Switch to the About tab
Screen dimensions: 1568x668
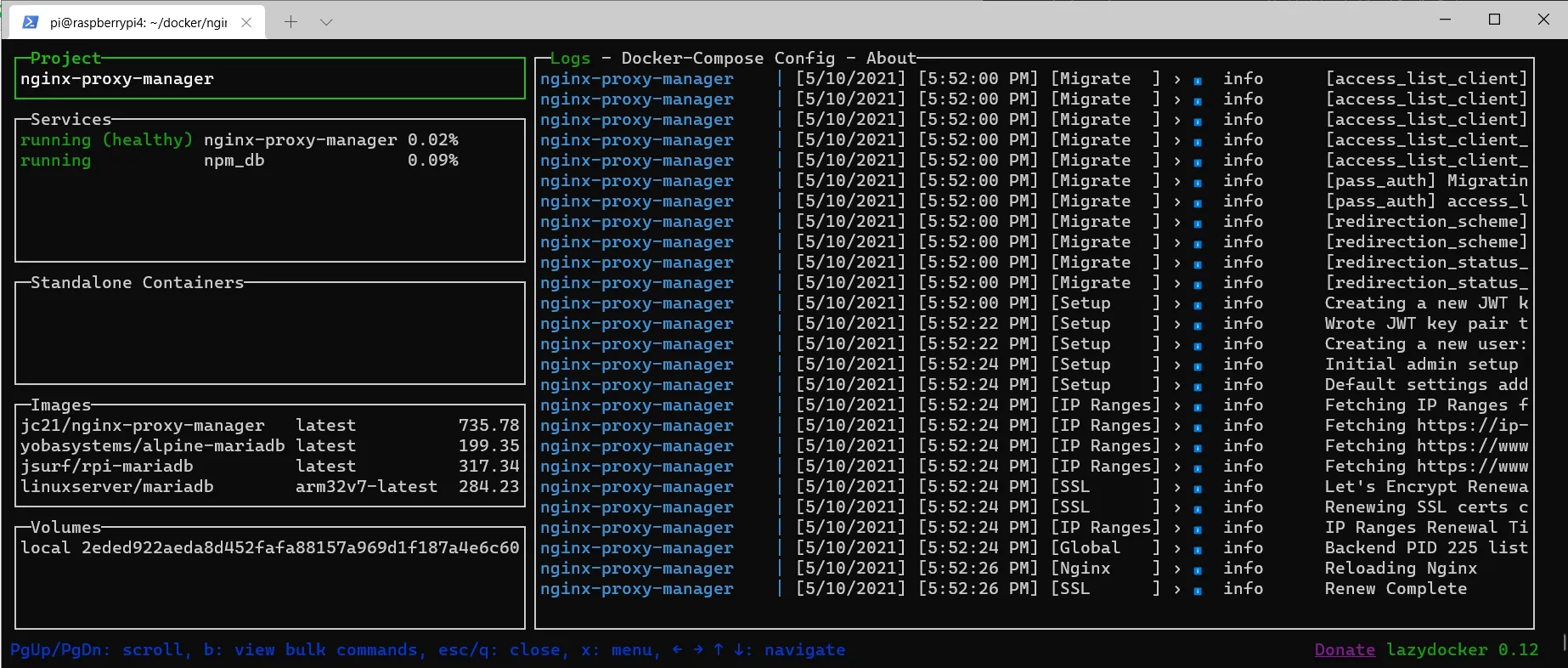coord(891,59)
